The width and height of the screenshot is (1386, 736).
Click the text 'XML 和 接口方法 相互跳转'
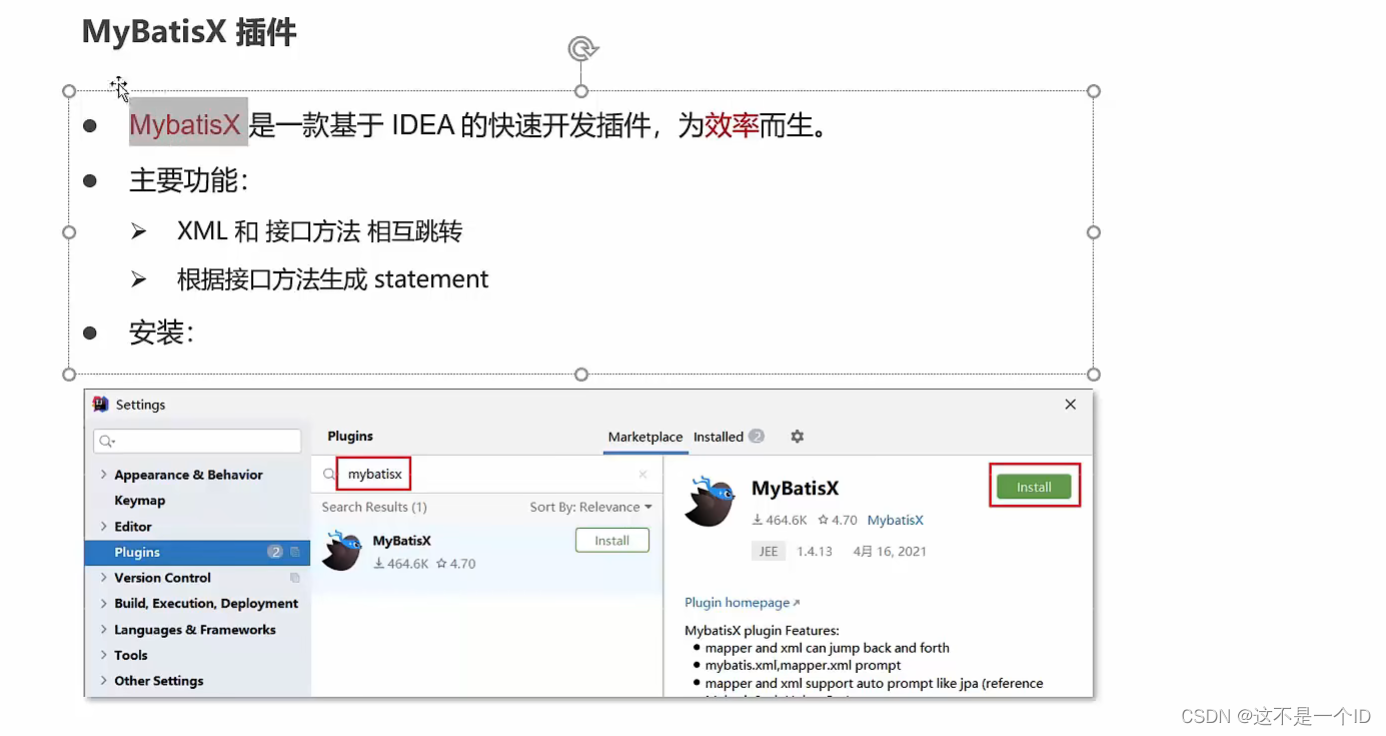319,232
